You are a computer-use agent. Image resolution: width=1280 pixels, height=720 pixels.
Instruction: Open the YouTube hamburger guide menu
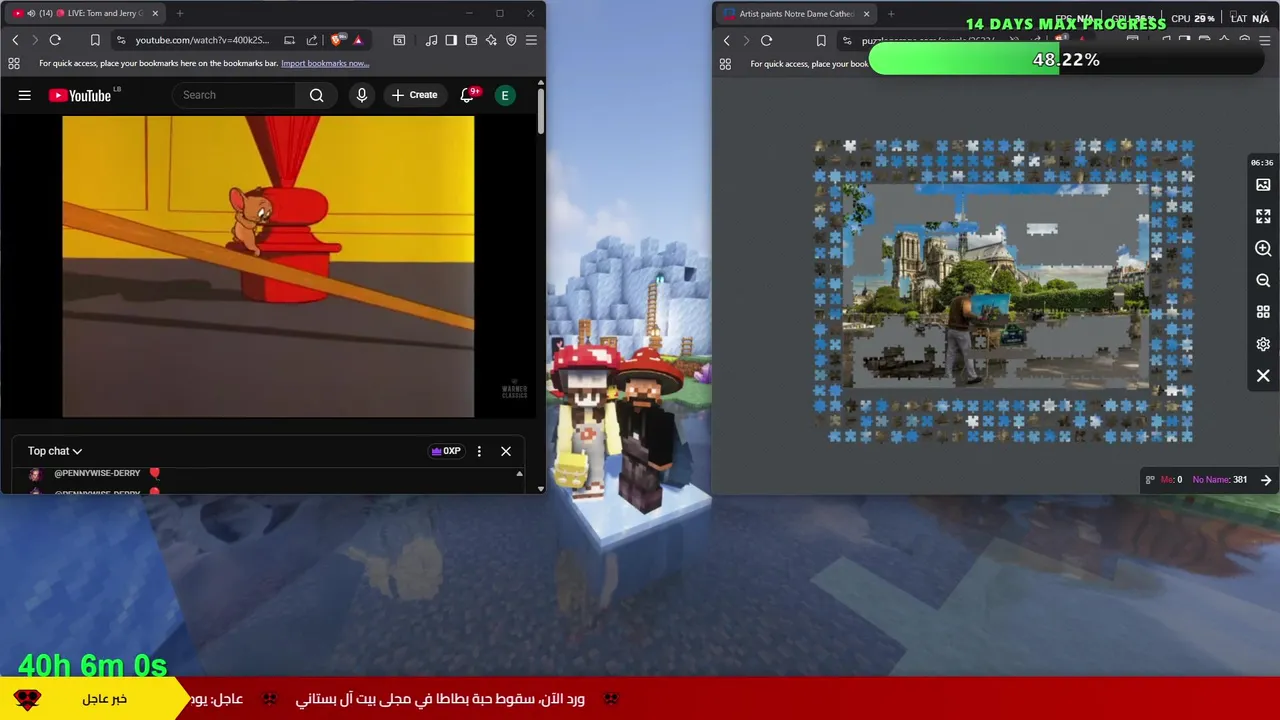point(25,95)
